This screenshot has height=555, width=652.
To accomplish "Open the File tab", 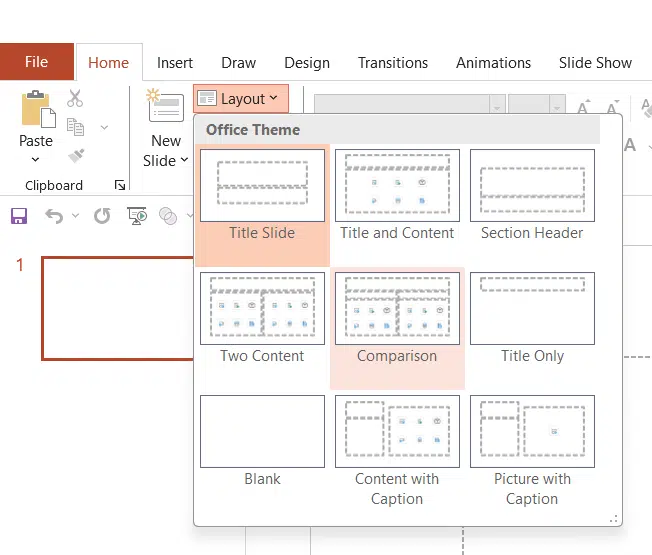I will [36, 62].
